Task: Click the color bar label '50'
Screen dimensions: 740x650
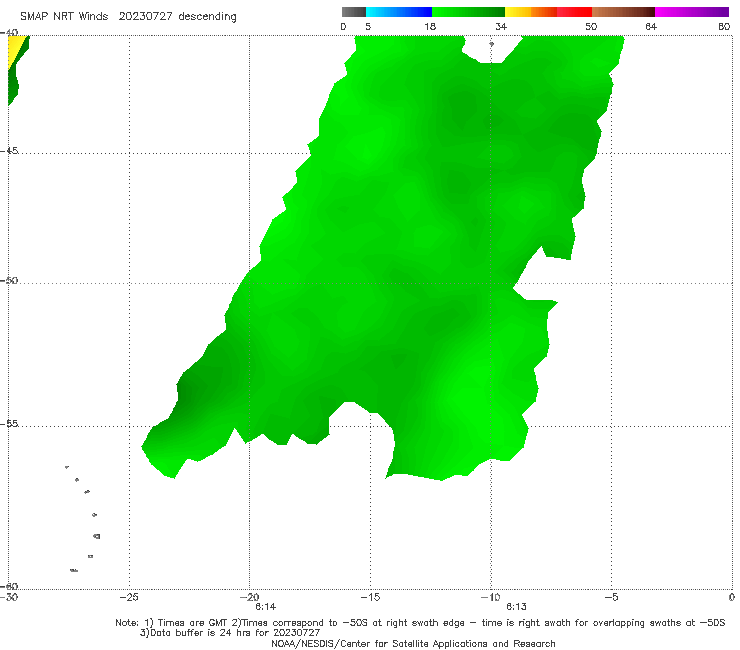Action: (591, 27)
